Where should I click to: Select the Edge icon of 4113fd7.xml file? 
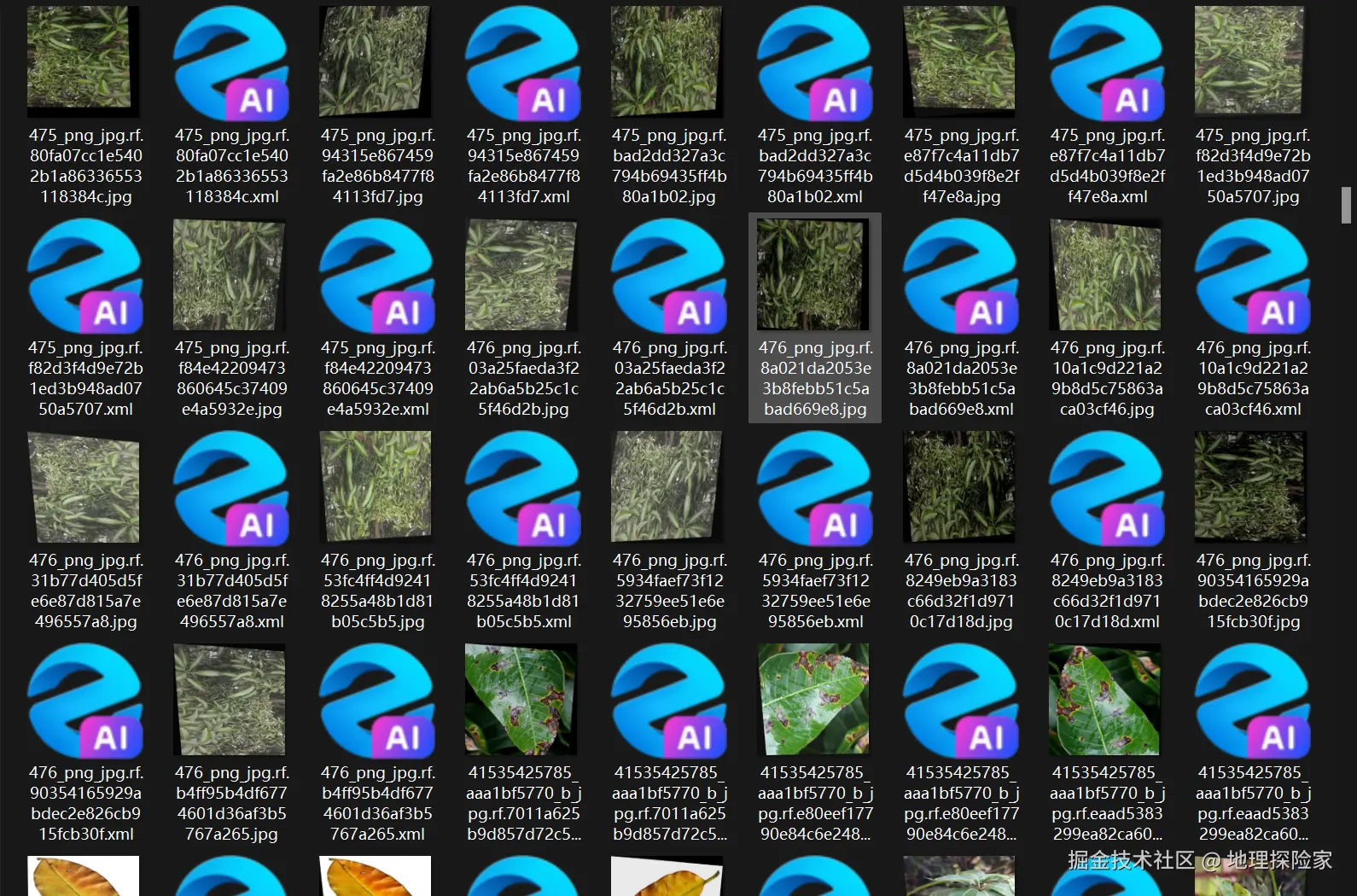[523, 62]
